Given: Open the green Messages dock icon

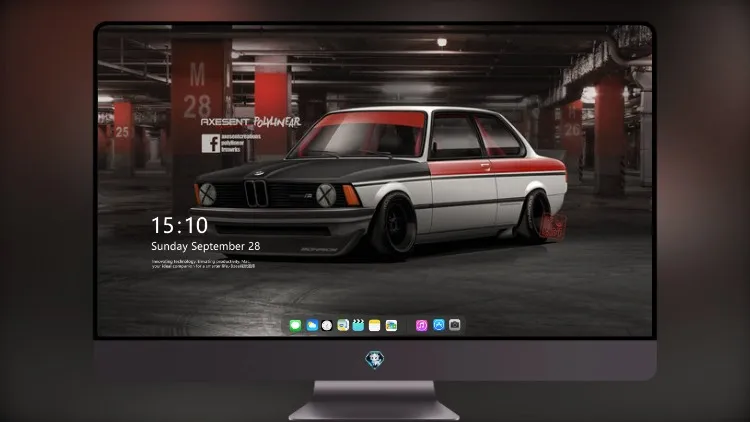Looking at the screenshot, I should tap(296, 326).
